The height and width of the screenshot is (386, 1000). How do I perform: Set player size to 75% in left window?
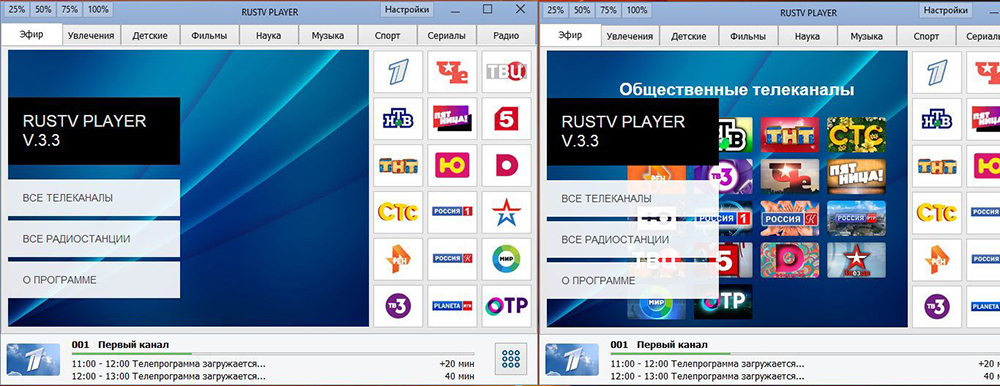click(x=70, y=10)
